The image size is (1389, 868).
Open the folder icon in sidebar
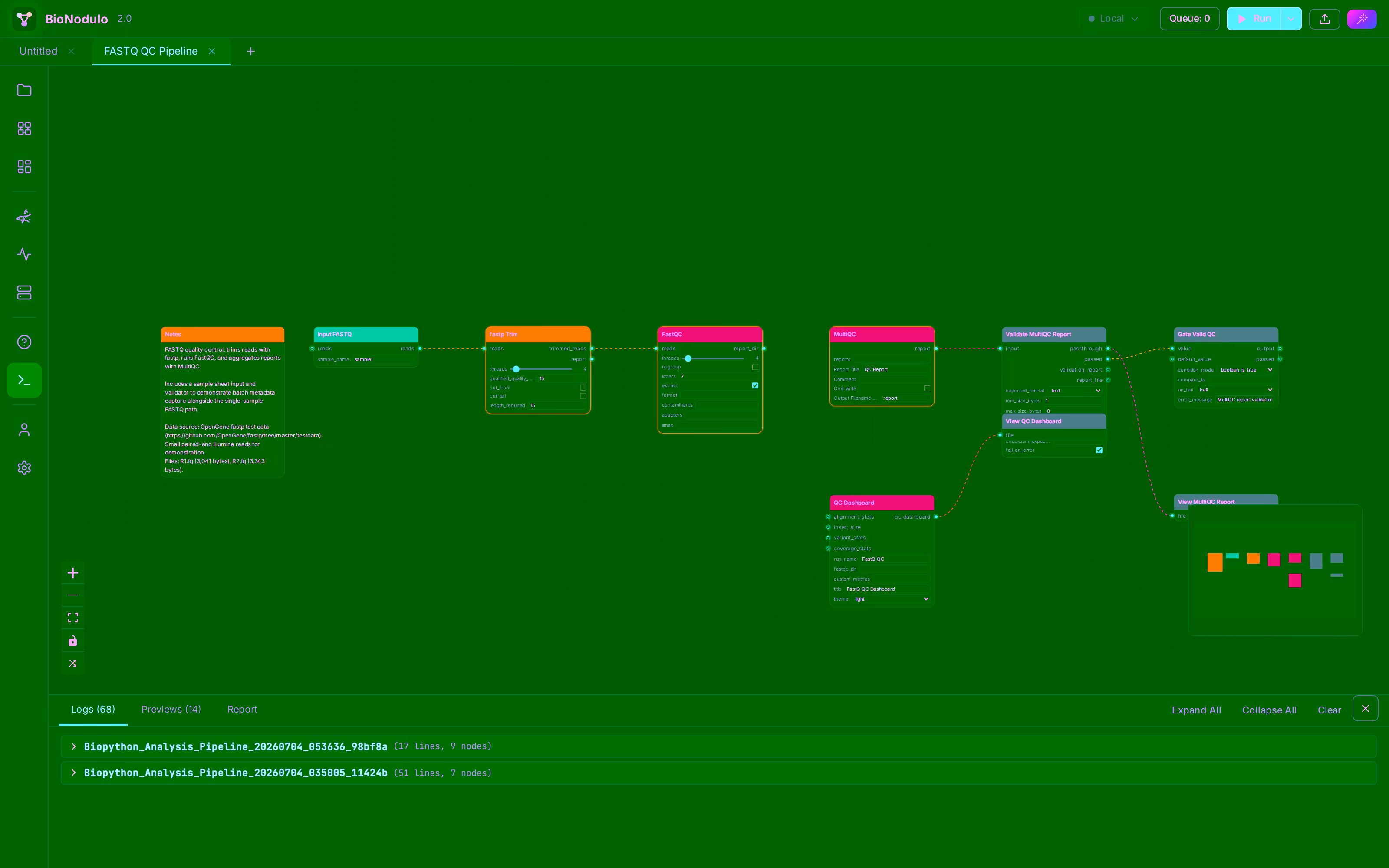24,90
